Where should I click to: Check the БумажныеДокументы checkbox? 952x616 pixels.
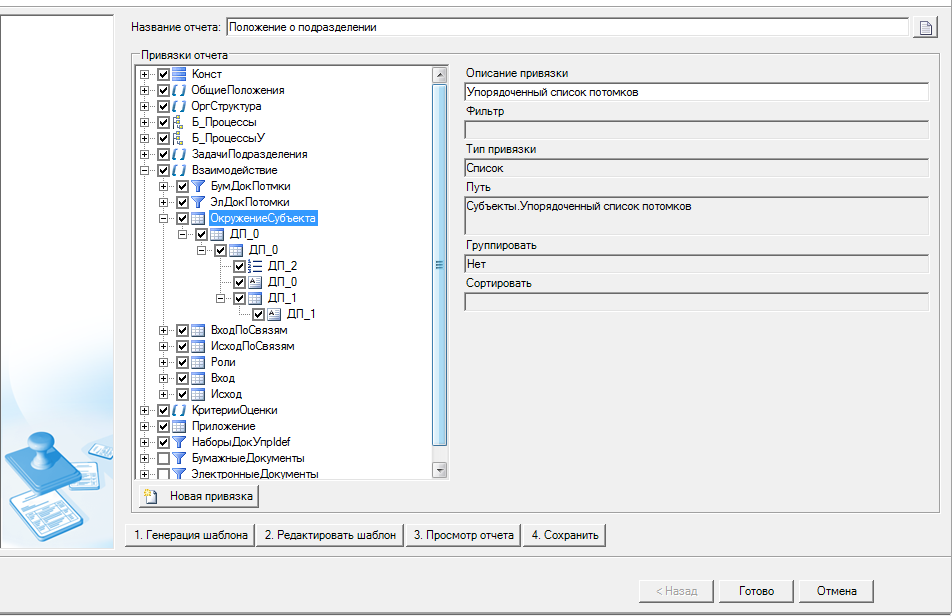click(x=163, y=458)
